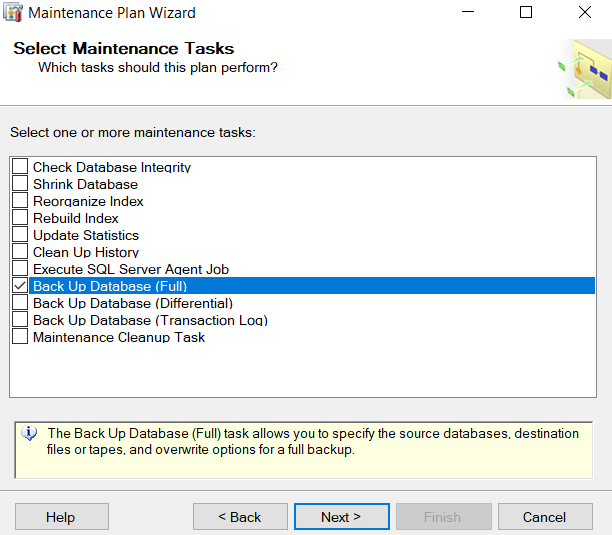Image resolution: width=612 pixels, height=535 pixels.
Task: Click the info icon in description box
Action: (30, 434)
